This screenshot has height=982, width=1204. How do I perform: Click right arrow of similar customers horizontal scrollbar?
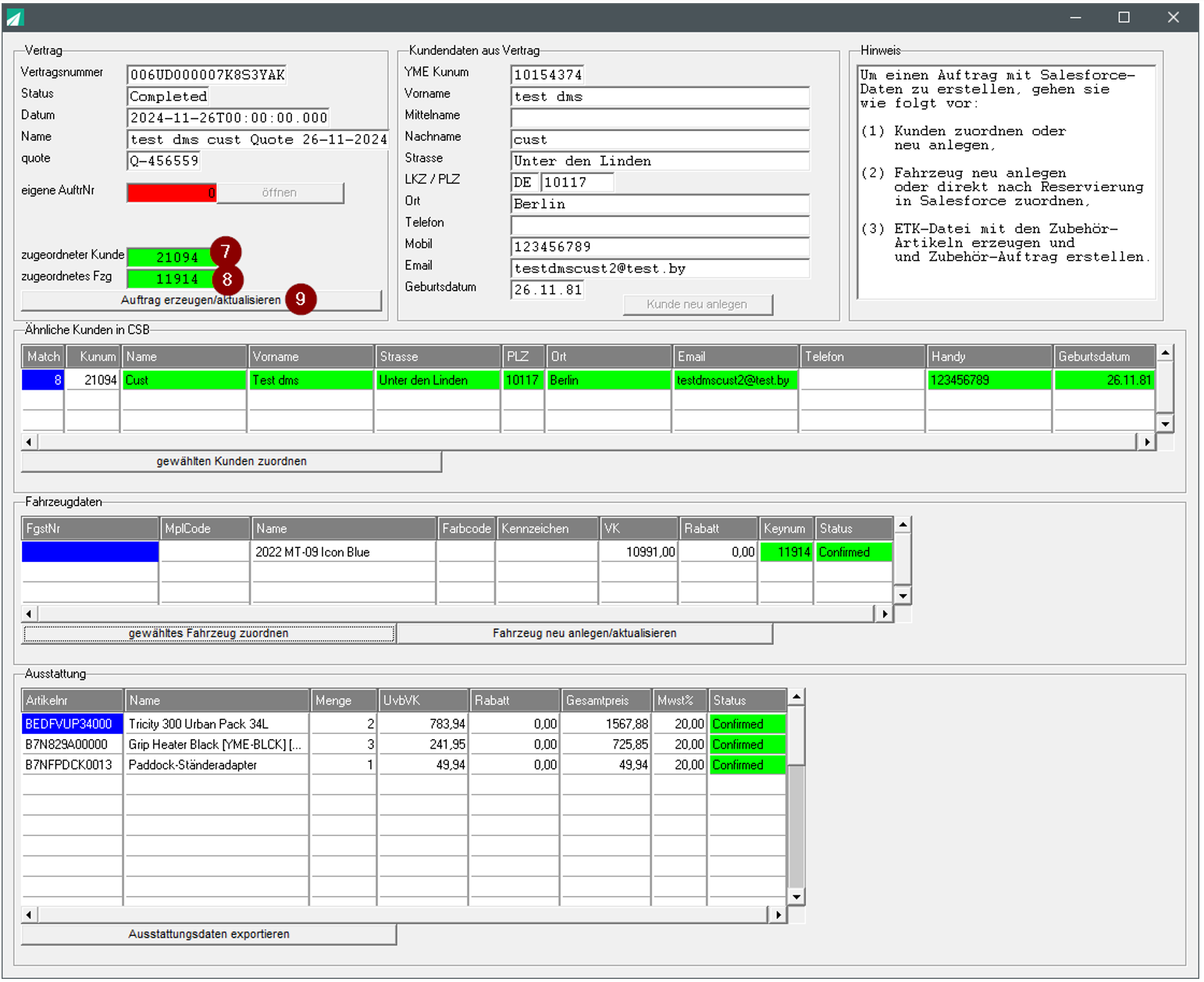pos(1146,442)
